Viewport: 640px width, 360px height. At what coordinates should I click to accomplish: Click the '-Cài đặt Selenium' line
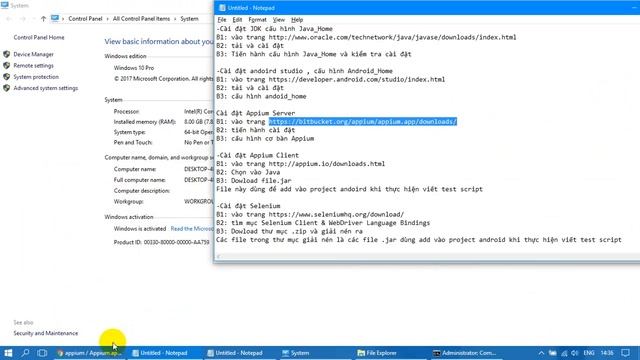coord(248,206)
